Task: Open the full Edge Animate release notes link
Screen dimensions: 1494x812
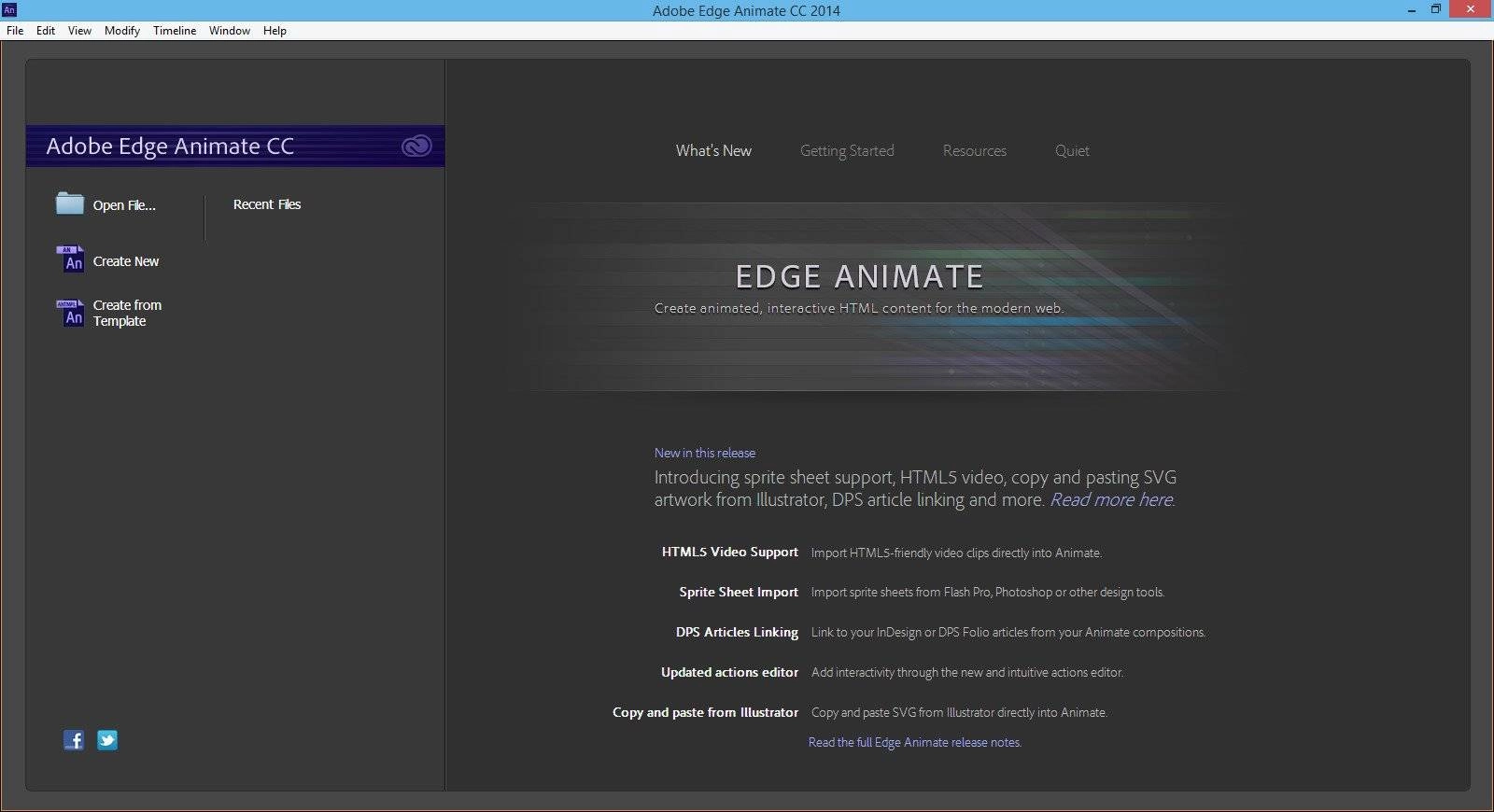Action: 915,742
